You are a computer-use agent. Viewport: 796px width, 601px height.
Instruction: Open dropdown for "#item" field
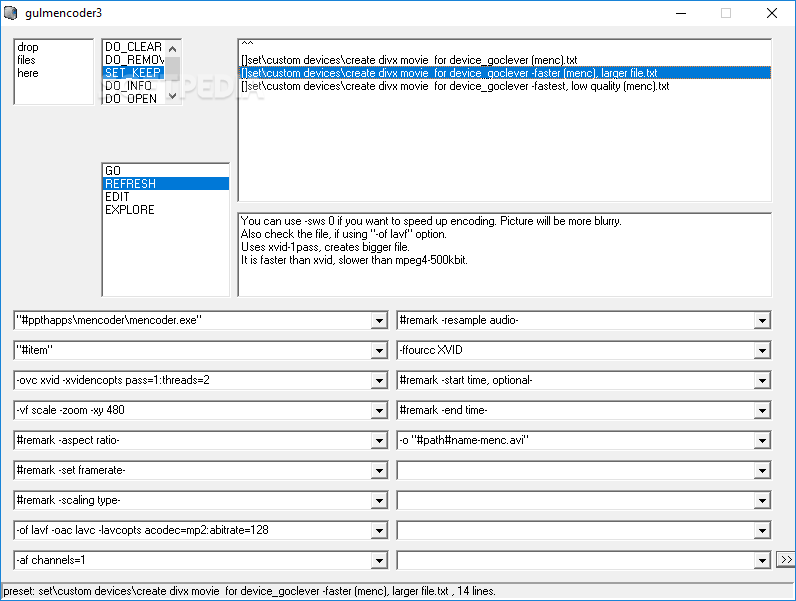379,350
